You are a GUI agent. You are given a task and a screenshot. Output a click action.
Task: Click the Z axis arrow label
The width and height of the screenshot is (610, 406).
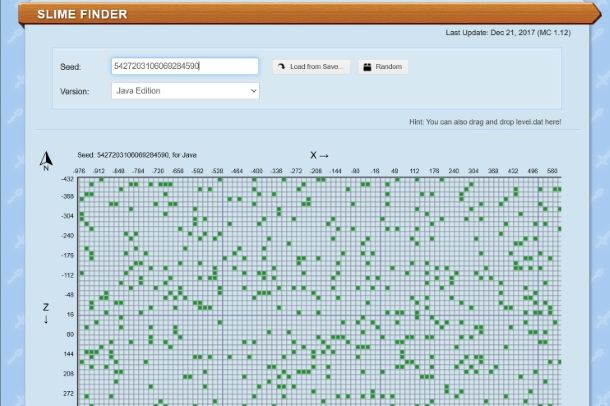46,313
